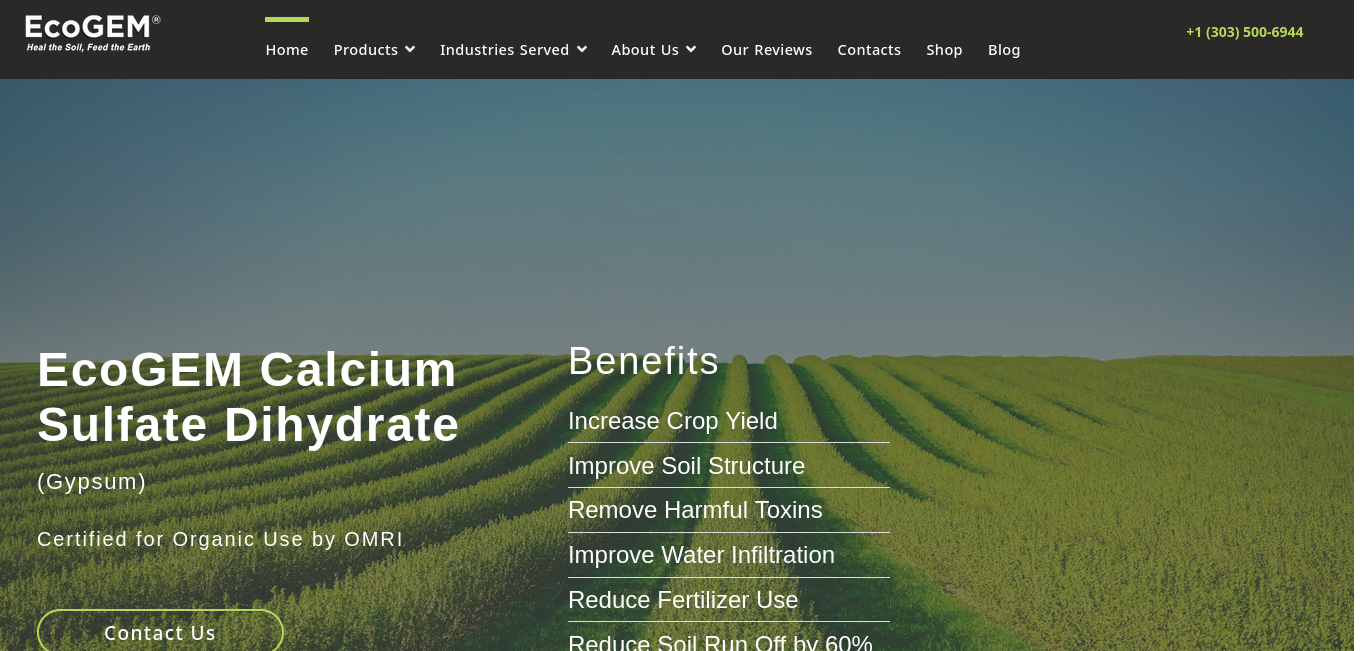Go to Our Reviews page

tap(767, 50)
